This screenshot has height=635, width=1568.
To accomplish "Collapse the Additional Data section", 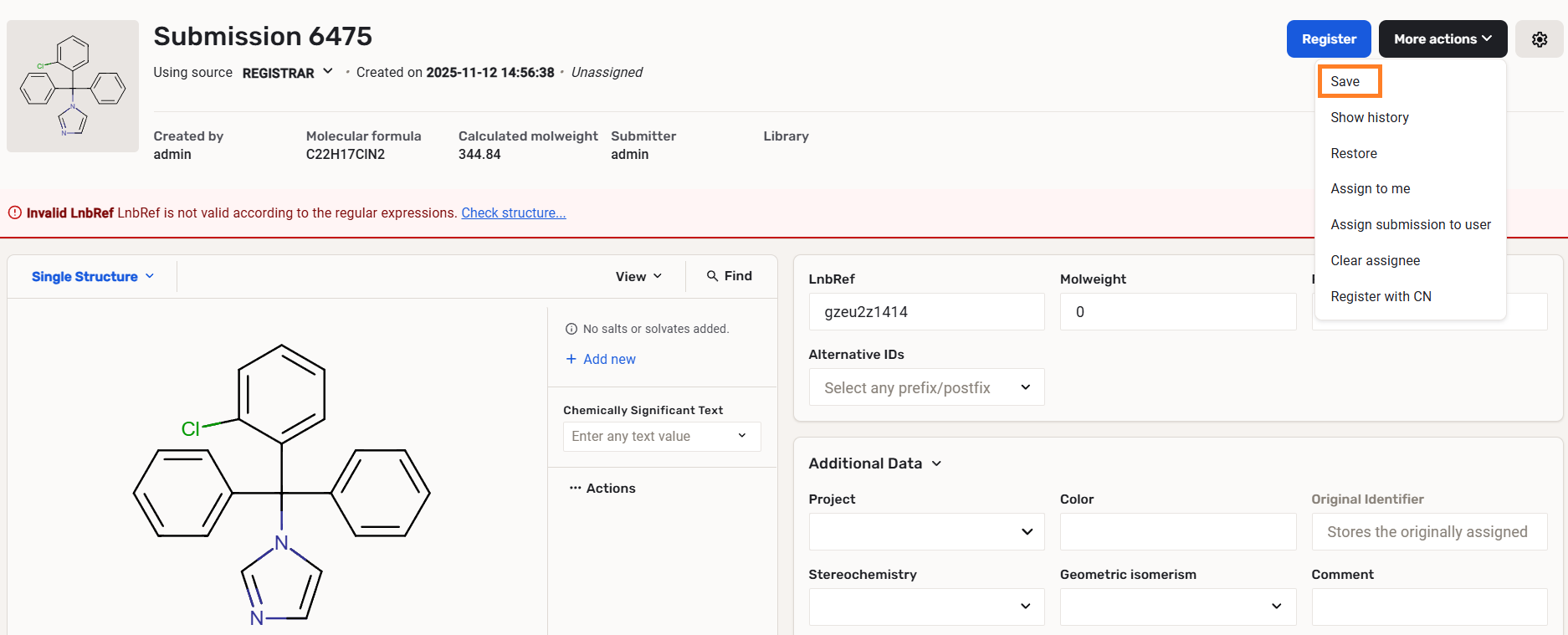I will pos(936,463).
